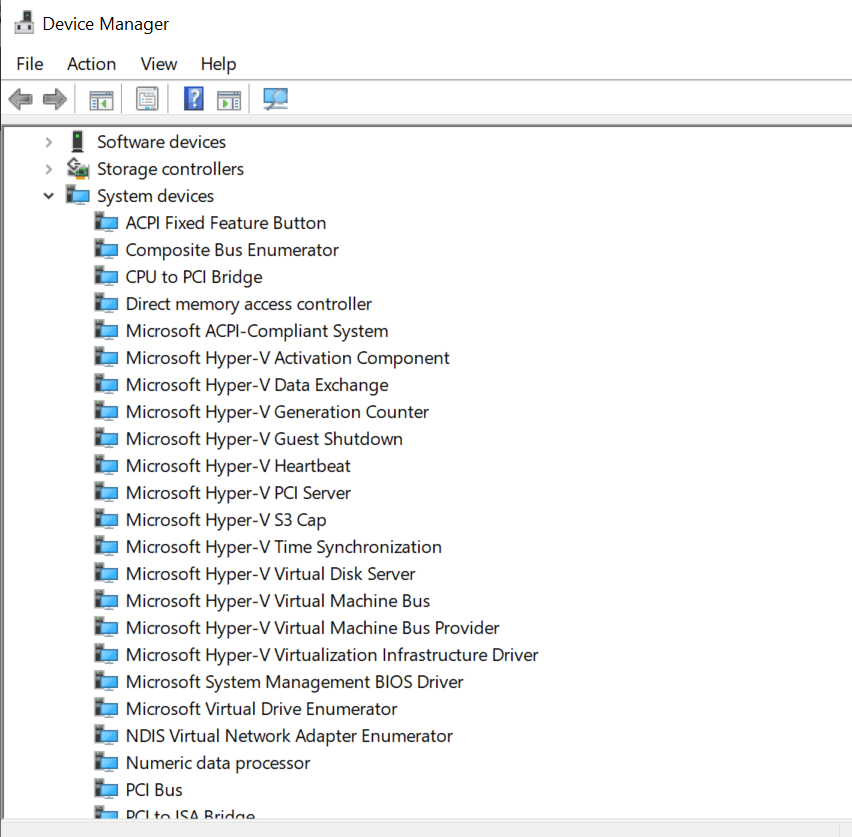The width and height of the screenshot is (852, 837).
Task: Select Microsoft Hyper-V Generation Counter
Action: pyautogui.click(x=277, y=412)
